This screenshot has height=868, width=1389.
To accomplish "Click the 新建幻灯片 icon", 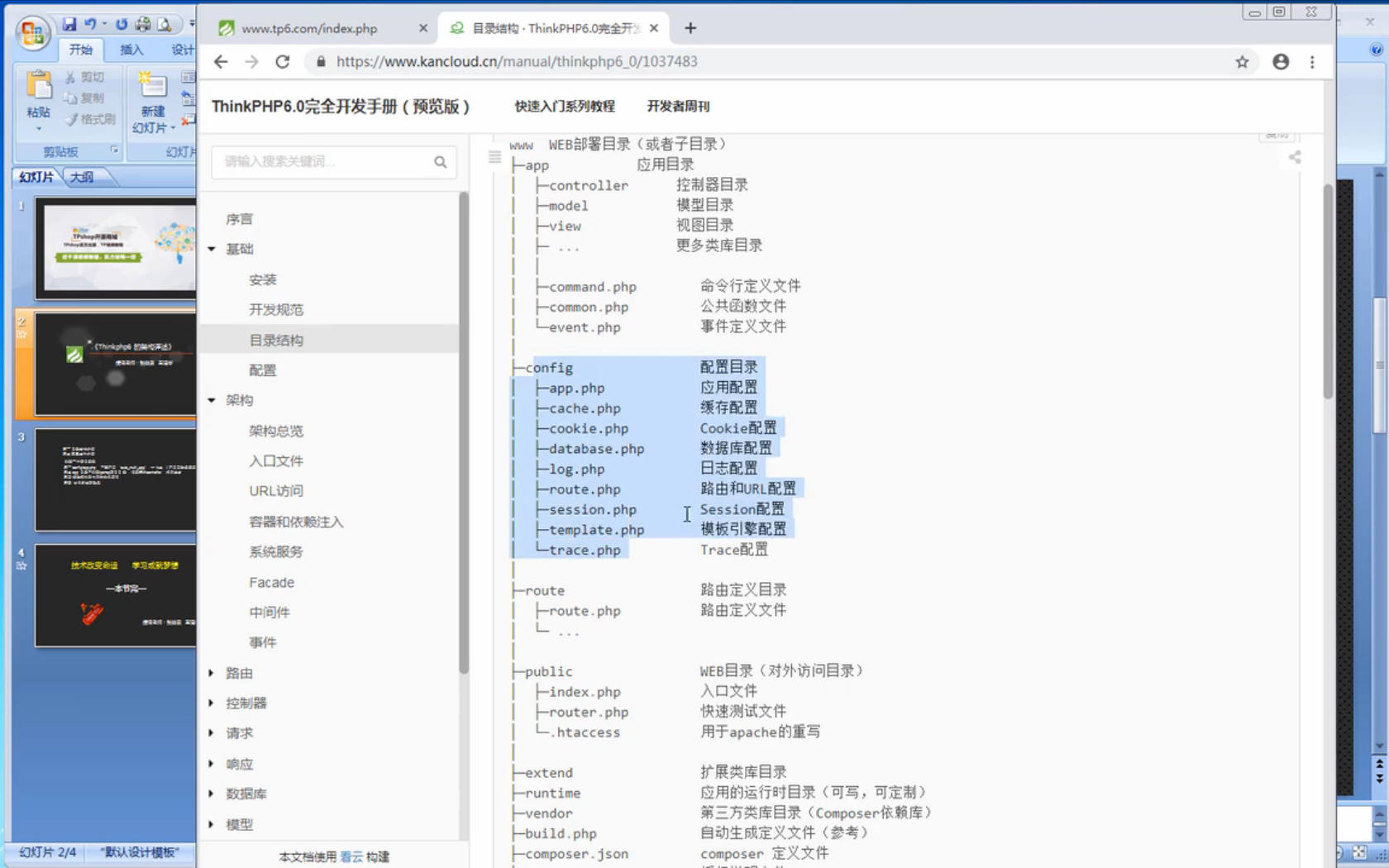I will click(x=152, y=85).
